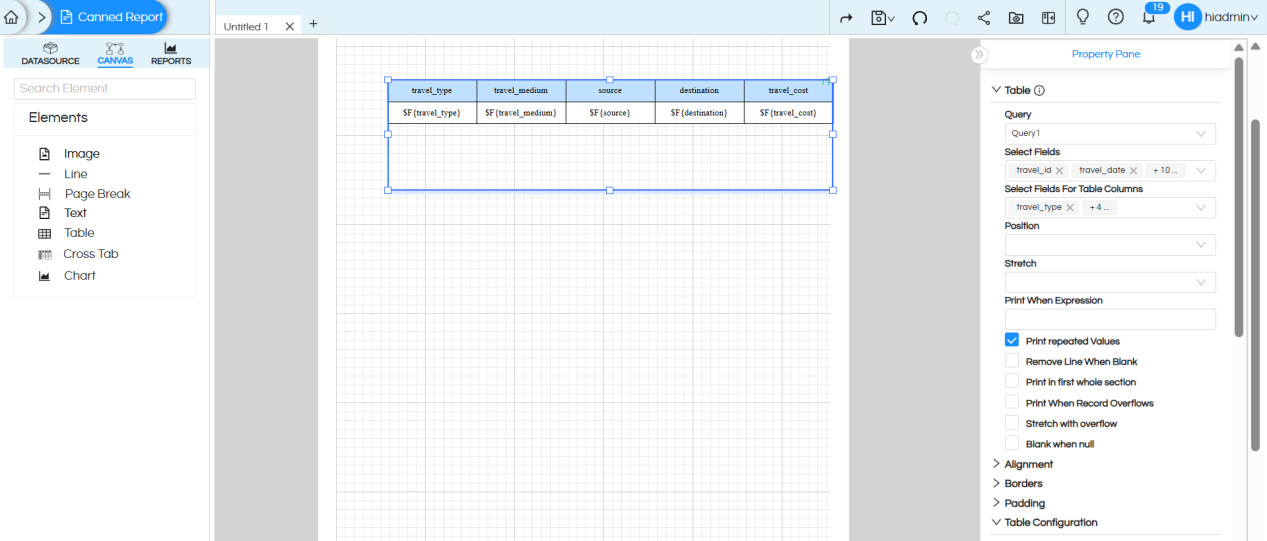Click the source header cell

point(610,91)
